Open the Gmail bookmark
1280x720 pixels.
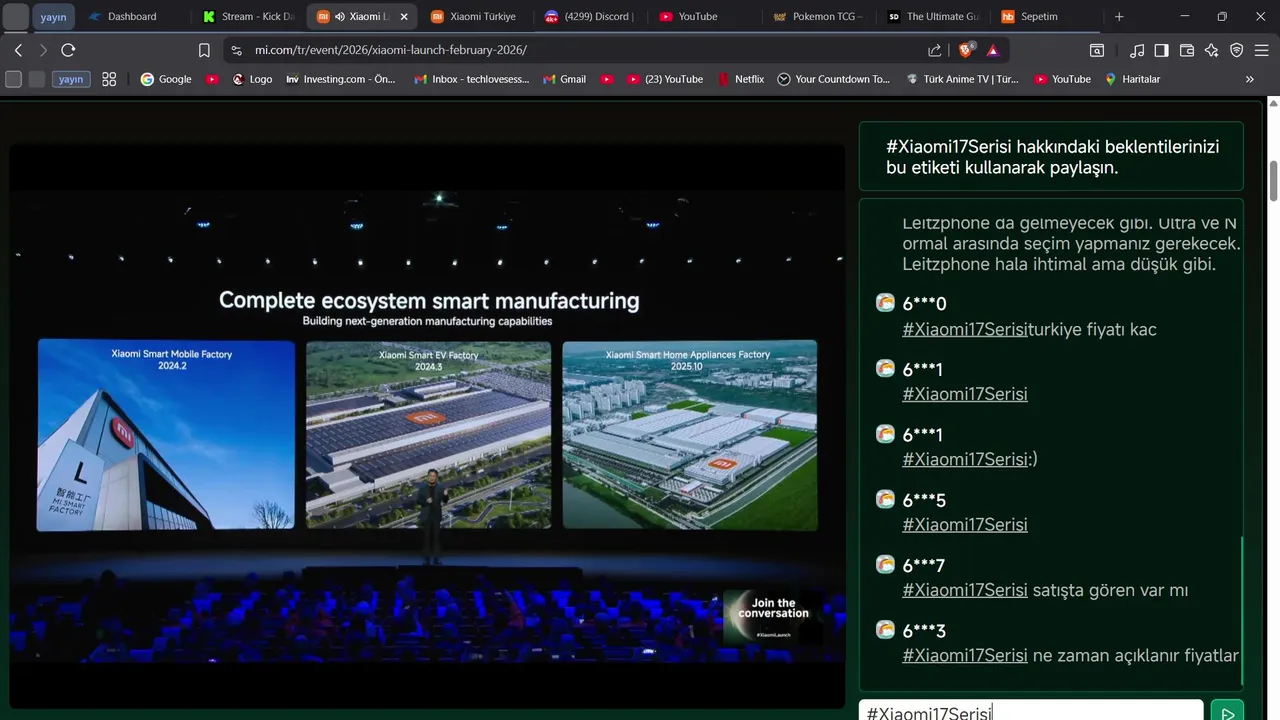point(565,79)
